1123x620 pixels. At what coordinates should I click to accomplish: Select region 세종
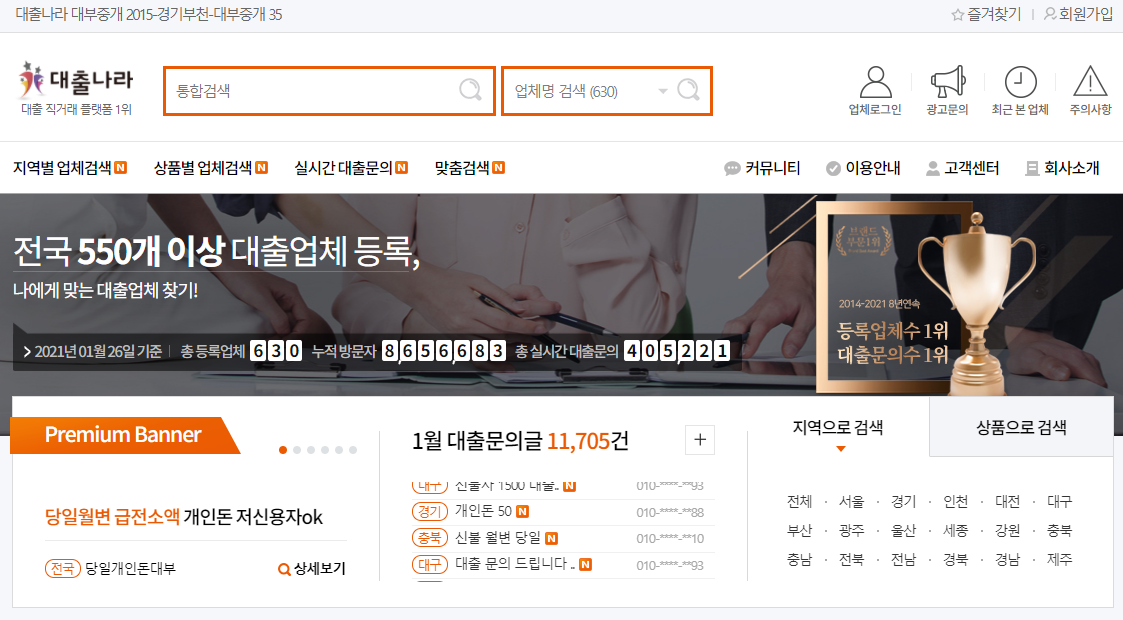(955, 531)
